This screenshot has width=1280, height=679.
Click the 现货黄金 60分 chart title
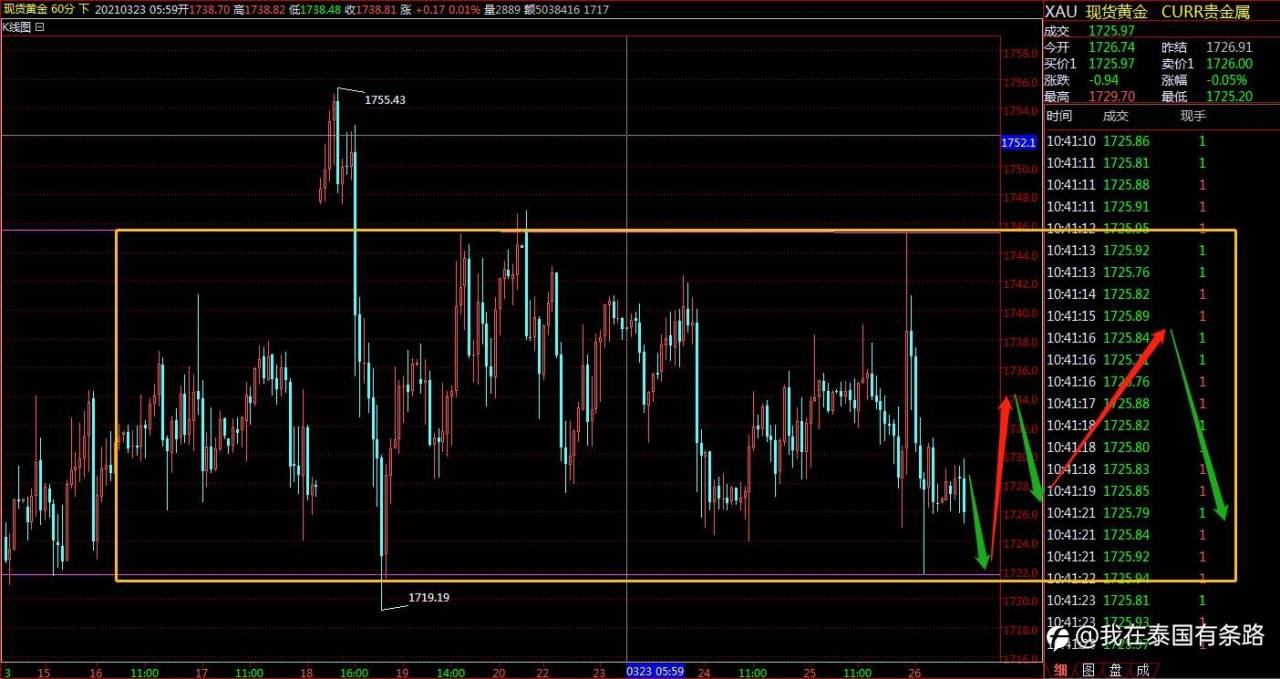pyautogui.click(x=38, y=9)
